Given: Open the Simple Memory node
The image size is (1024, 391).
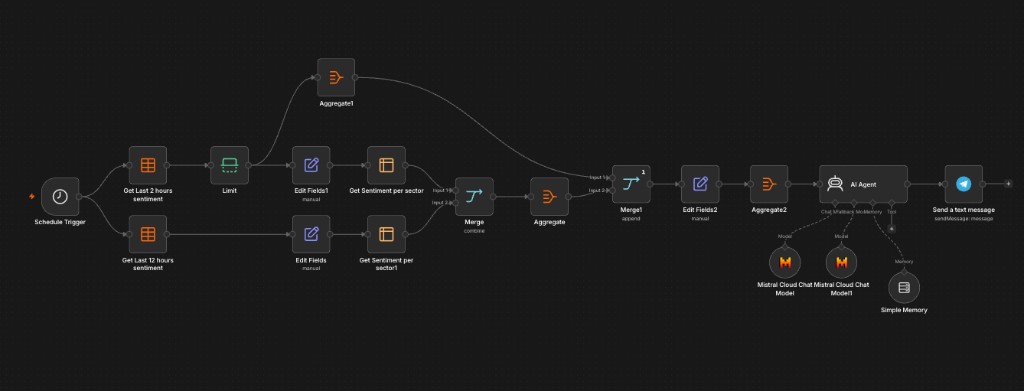Looking at the screenshot, I should (904, 287).
